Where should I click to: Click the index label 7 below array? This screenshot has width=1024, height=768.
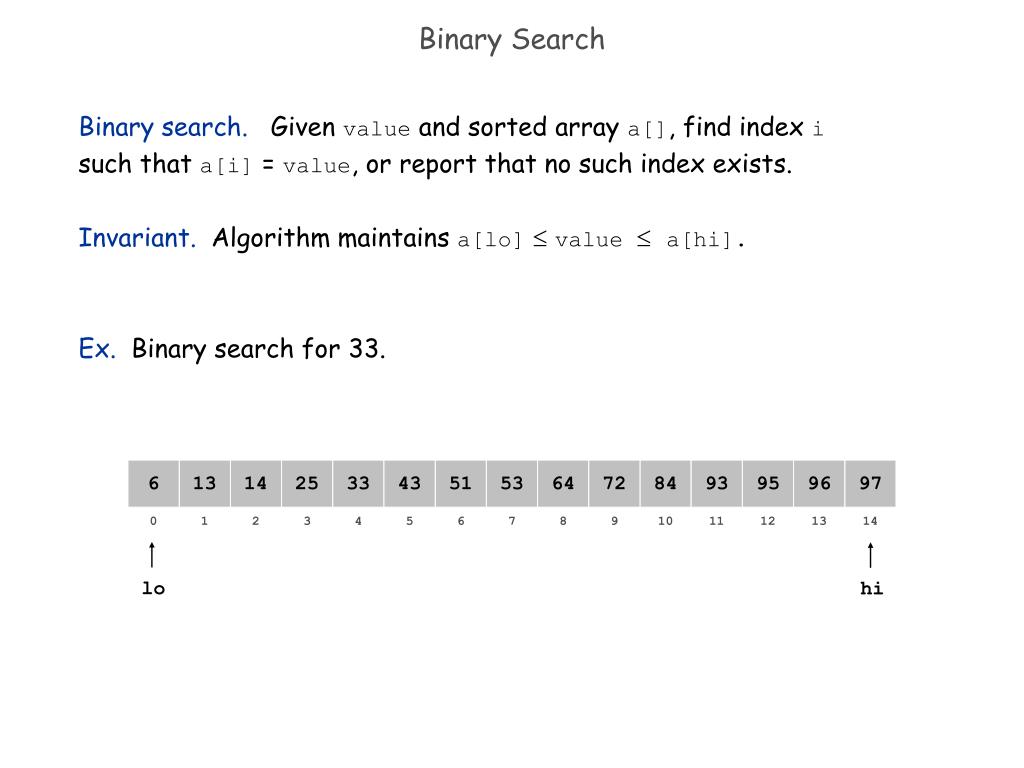coord(512,520)
